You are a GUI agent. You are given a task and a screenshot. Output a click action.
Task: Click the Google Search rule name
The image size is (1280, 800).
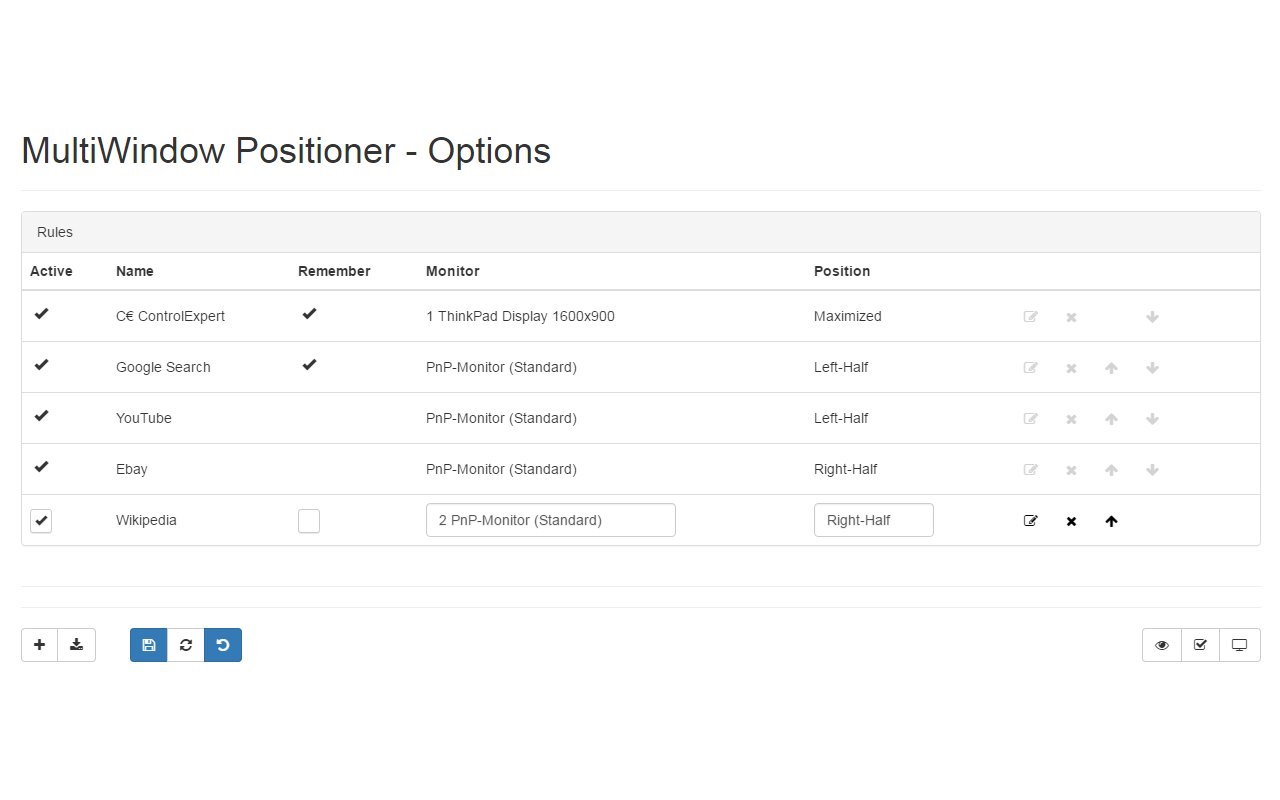163,367
